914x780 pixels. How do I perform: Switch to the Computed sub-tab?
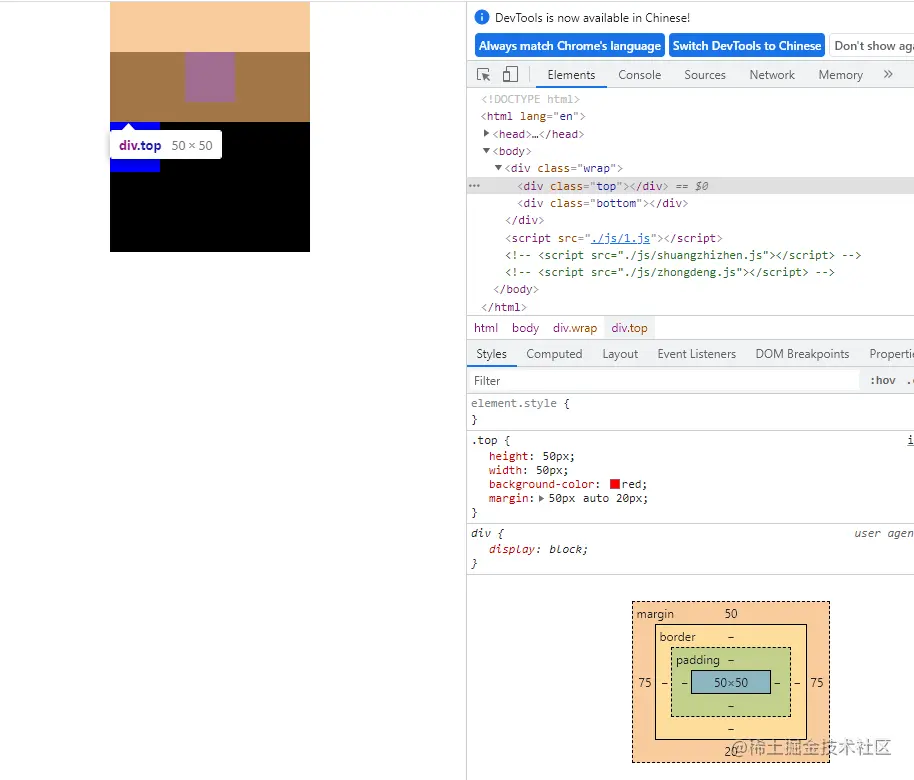point(554,354)
